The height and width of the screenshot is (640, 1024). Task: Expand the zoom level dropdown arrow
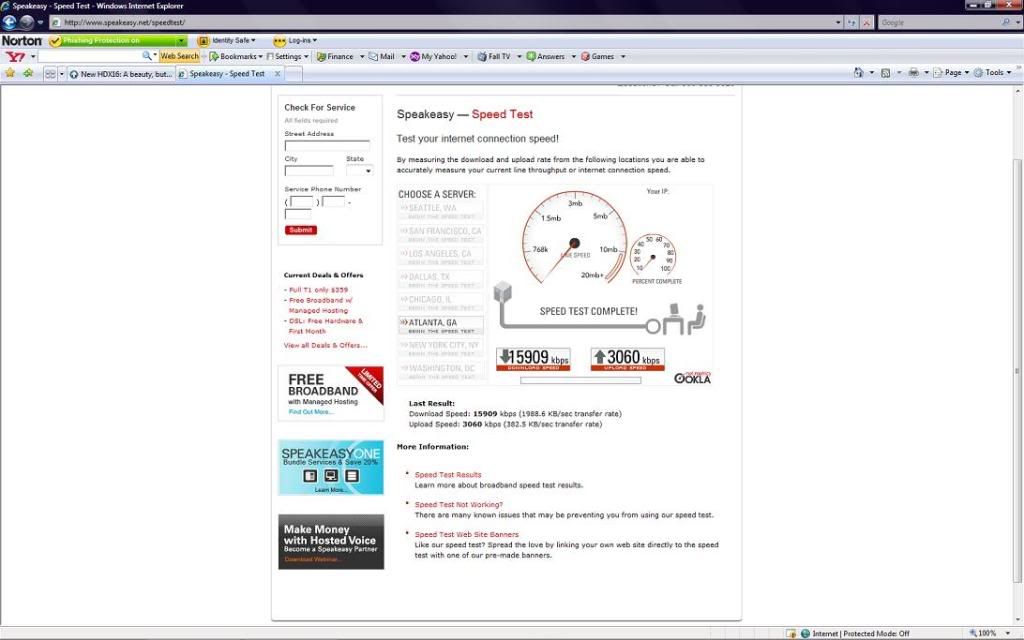point(1007,633)
